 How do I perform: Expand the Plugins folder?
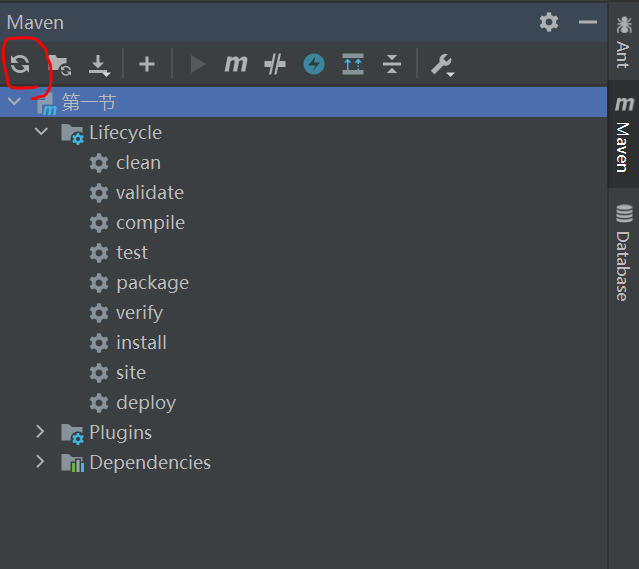click(40, 432)
